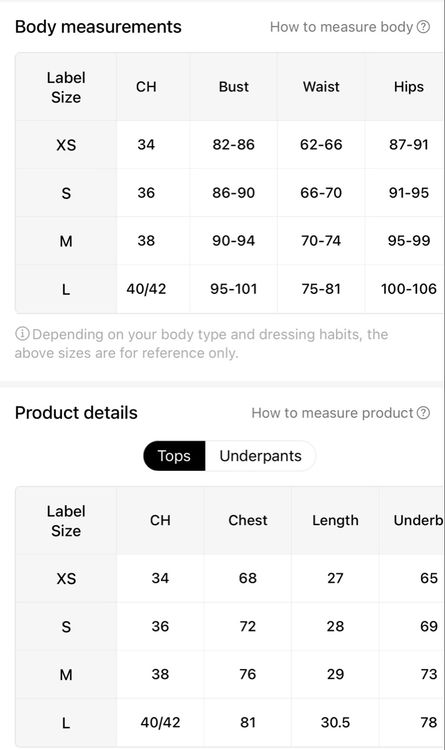This screenshot has height=750, width=445.
Task: Switch to the Underpants tab
Action: pos(260,456)
